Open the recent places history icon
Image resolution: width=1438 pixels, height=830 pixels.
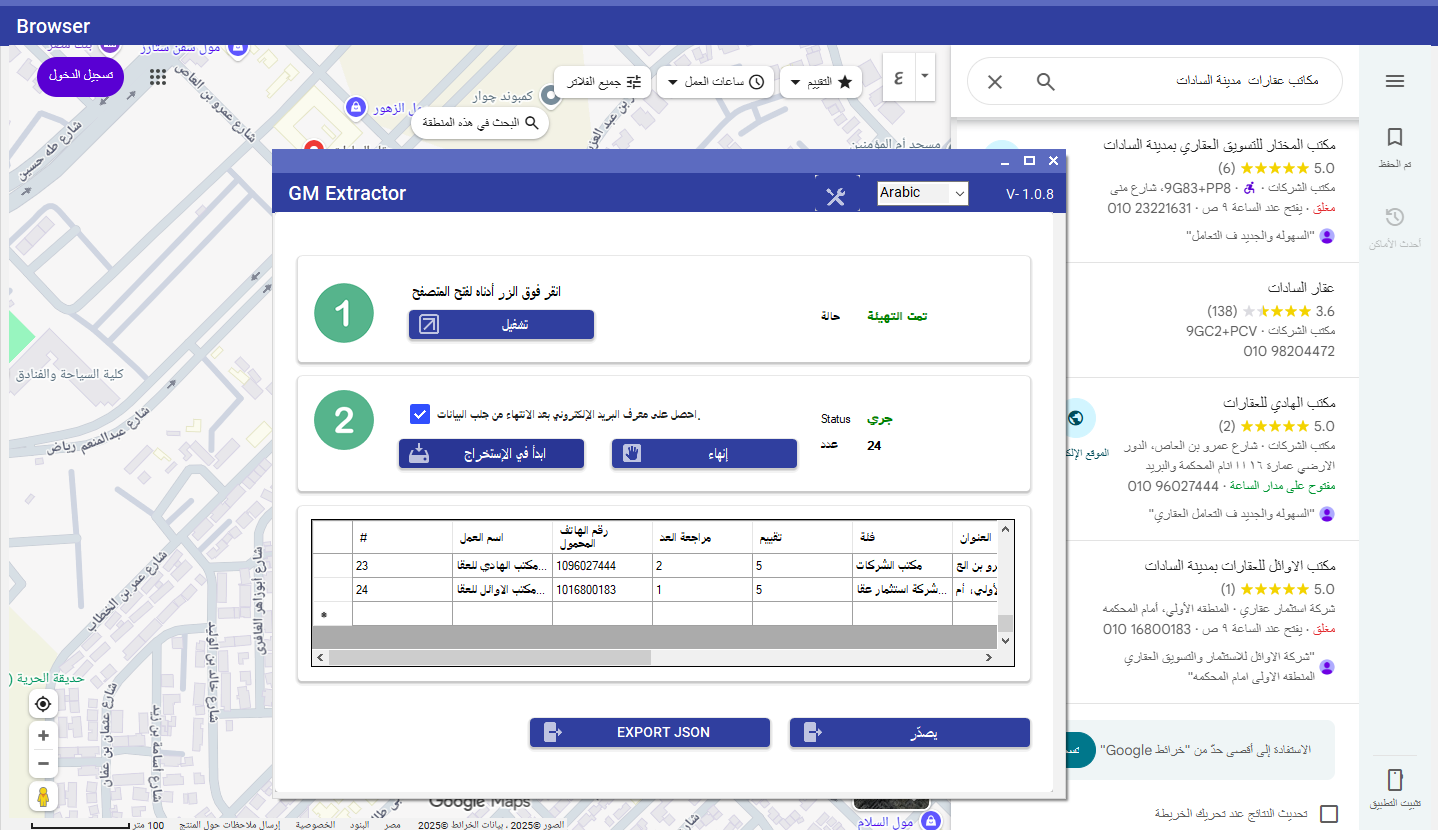coord(1395,218)
